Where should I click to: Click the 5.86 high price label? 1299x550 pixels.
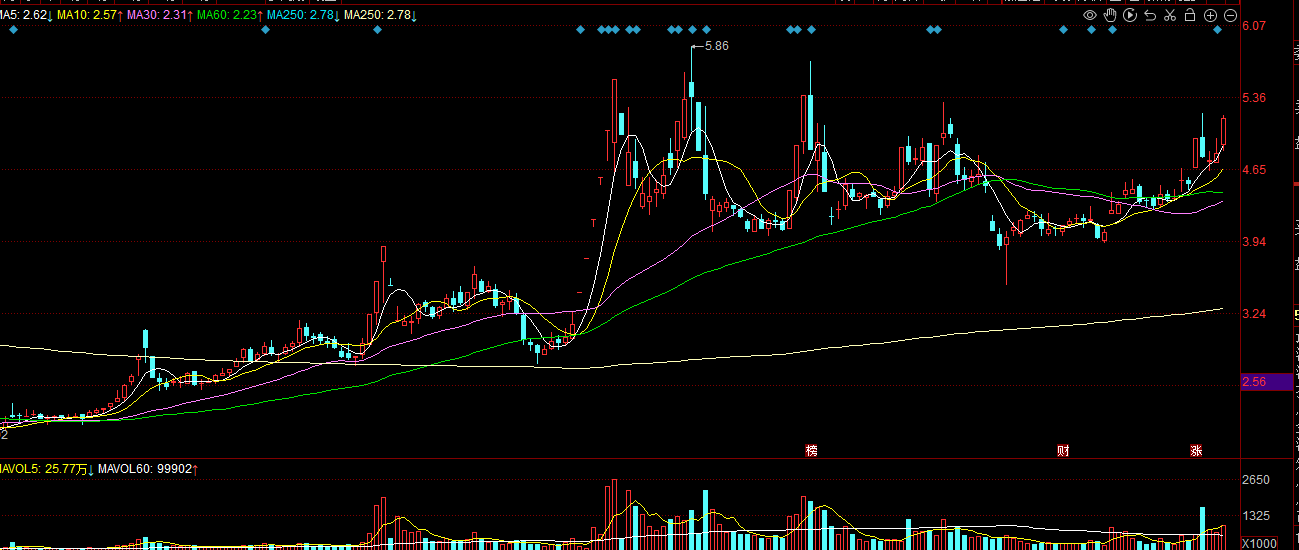tap(716, 46)
